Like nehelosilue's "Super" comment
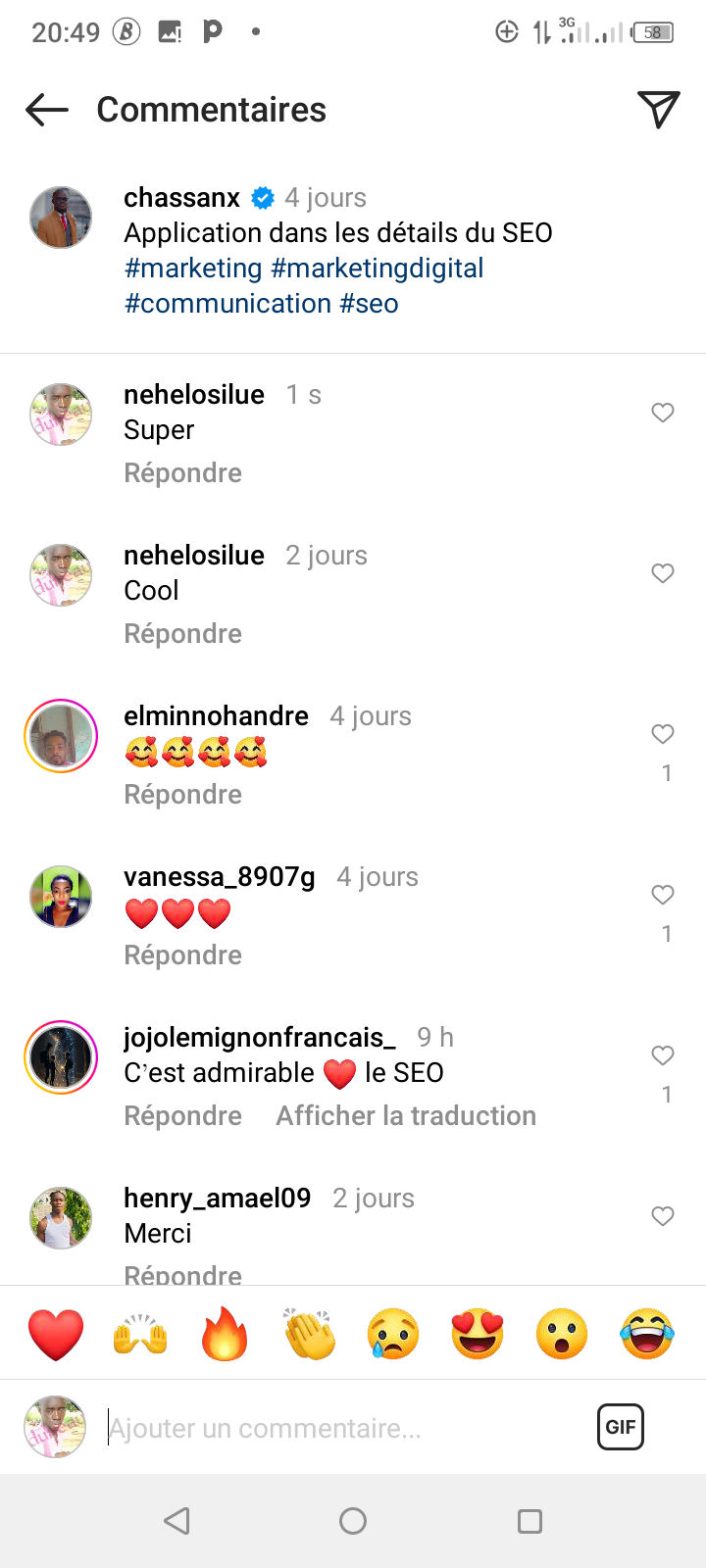 point(663,413)
